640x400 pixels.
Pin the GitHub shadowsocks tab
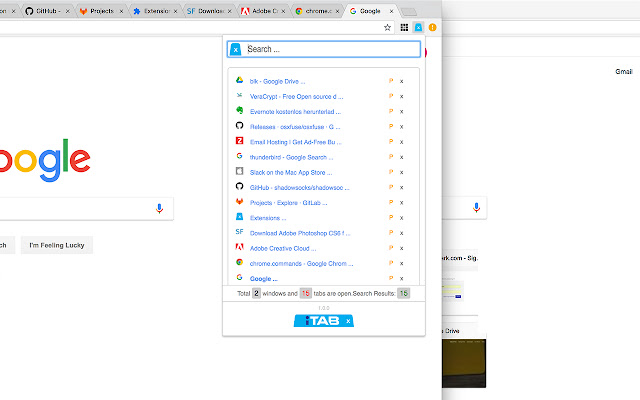click(391, 187)
